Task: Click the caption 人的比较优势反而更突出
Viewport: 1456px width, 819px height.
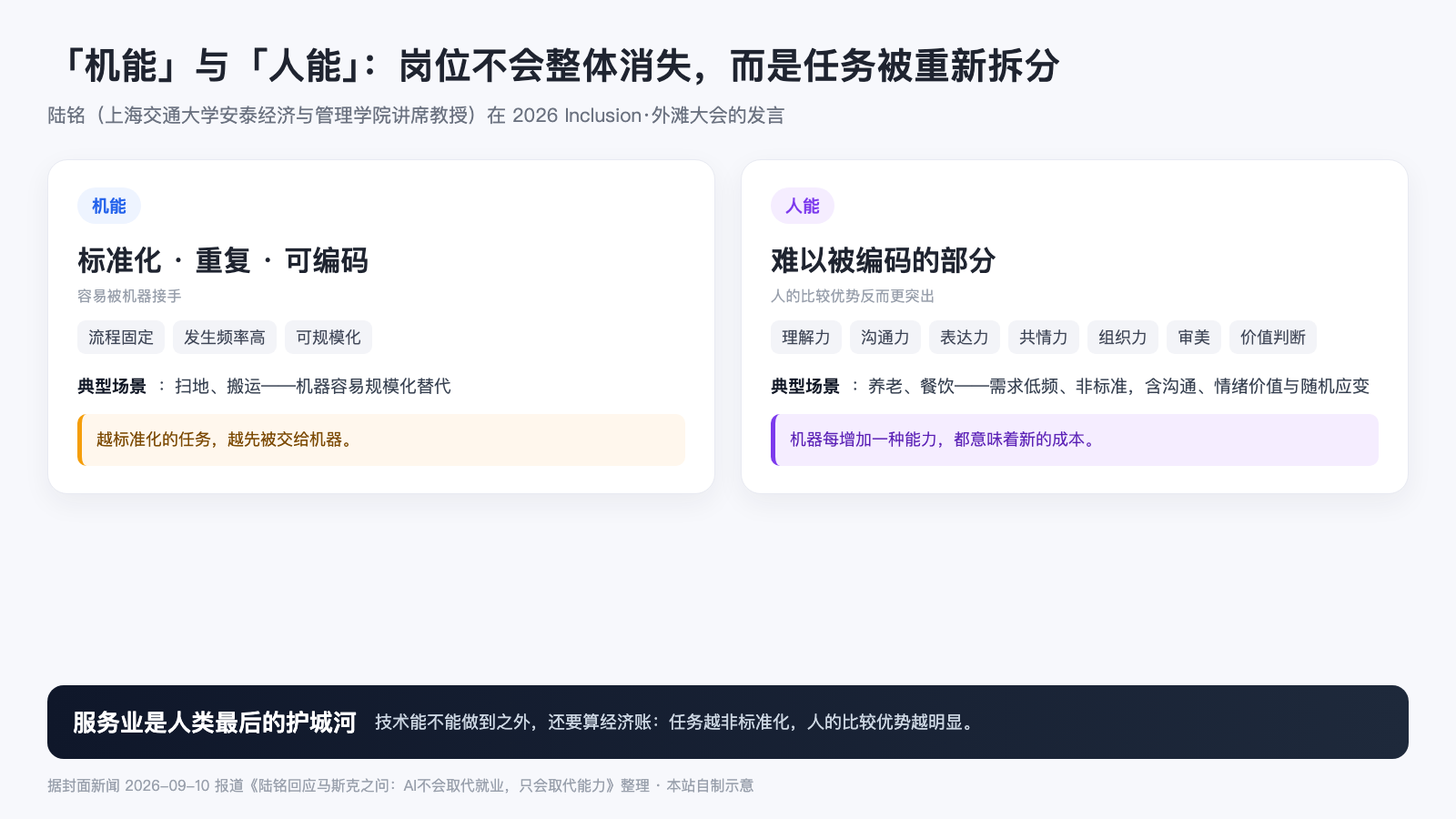Action: [853, 296]
